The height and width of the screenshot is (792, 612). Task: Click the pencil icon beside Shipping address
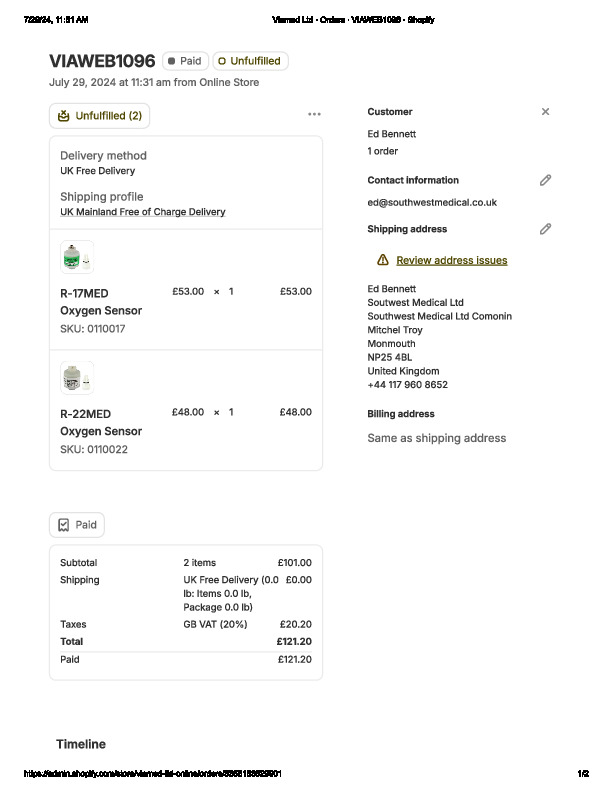(545, 229)
